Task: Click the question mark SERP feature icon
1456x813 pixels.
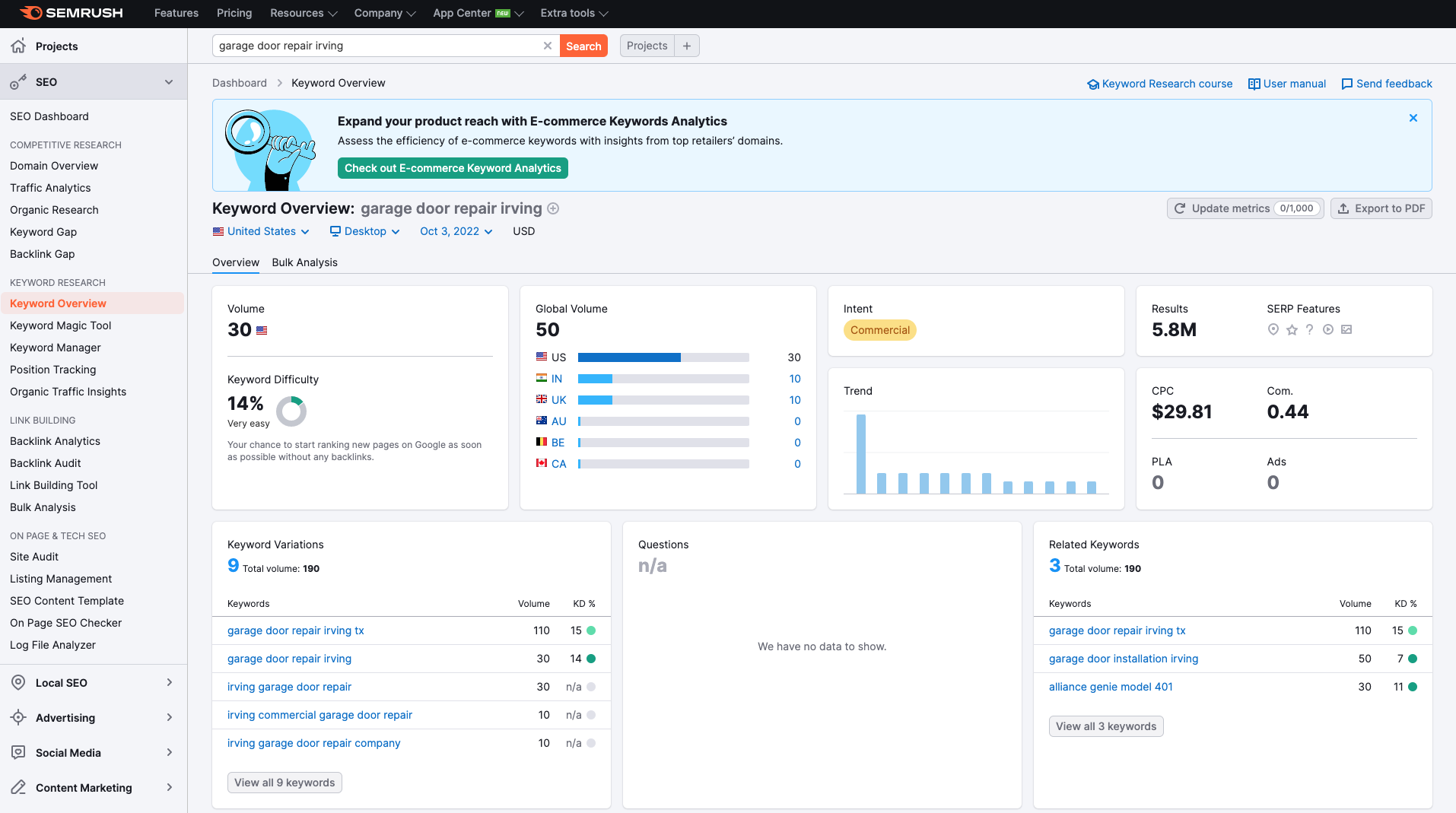Action: point(1309,329)
